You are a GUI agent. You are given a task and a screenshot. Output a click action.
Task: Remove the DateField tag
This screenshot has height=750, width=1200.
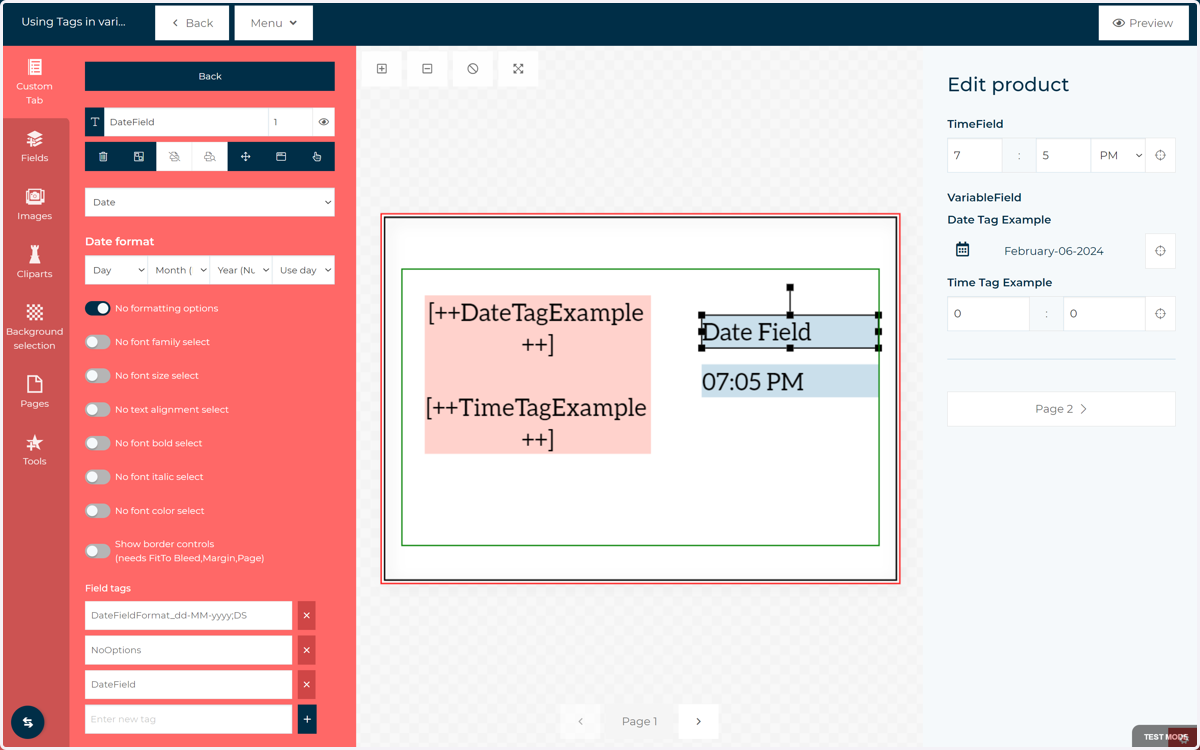coord(307,685)
